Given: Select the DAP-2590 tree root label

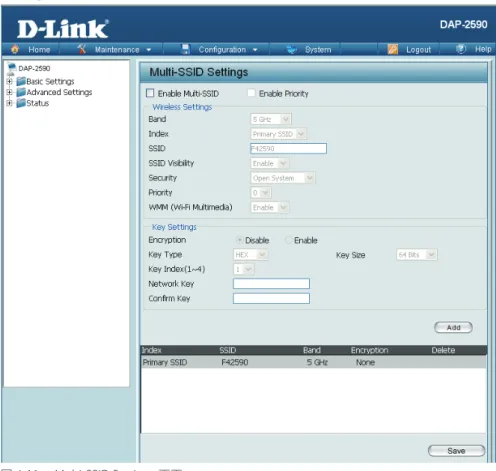Looking at the screenshot, I should [34, 68].
